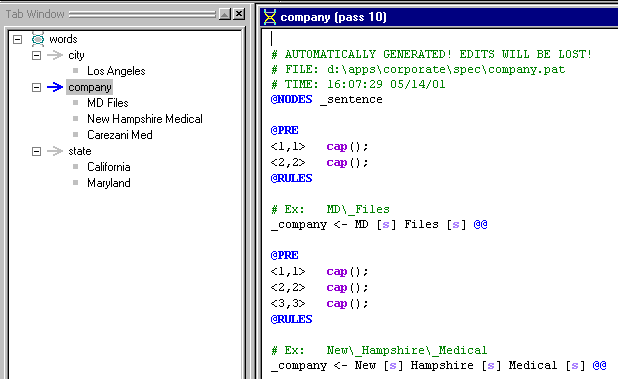Select the words root label

click(x=63, y=39)
